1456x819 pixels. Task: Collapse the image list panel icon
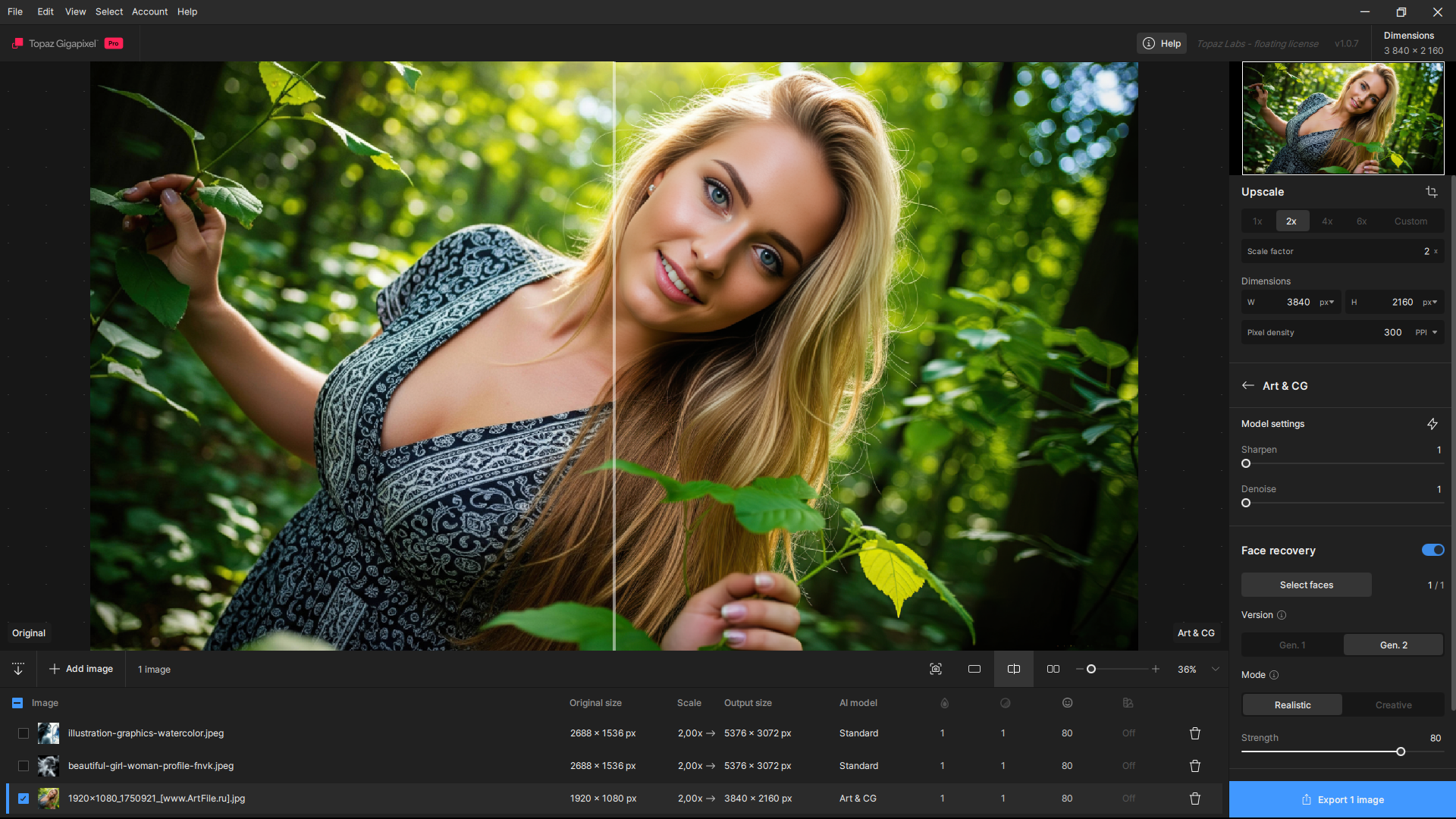pyautogui.click(x=18, y=669)
